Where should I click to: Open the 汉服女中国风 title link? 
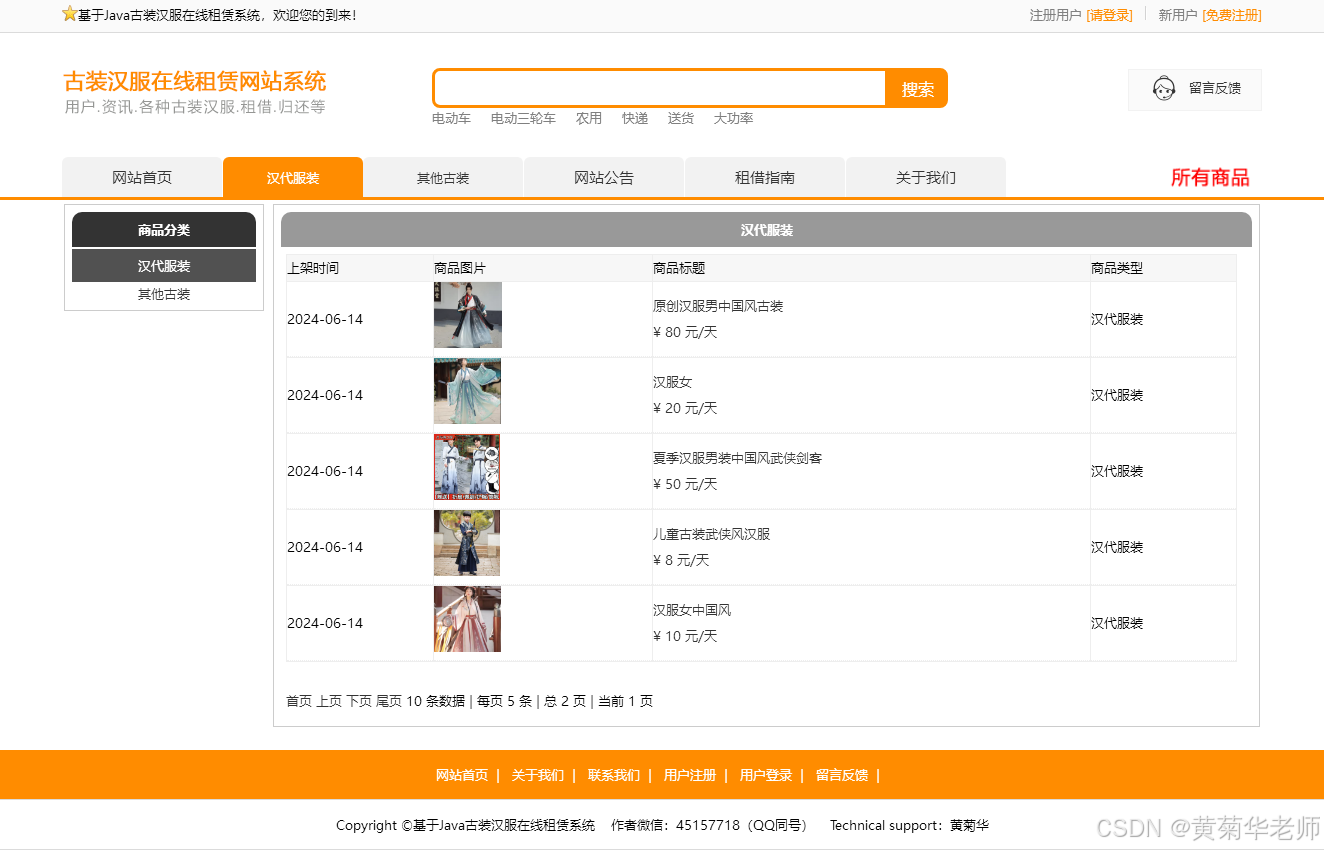(x=692, y=610)
